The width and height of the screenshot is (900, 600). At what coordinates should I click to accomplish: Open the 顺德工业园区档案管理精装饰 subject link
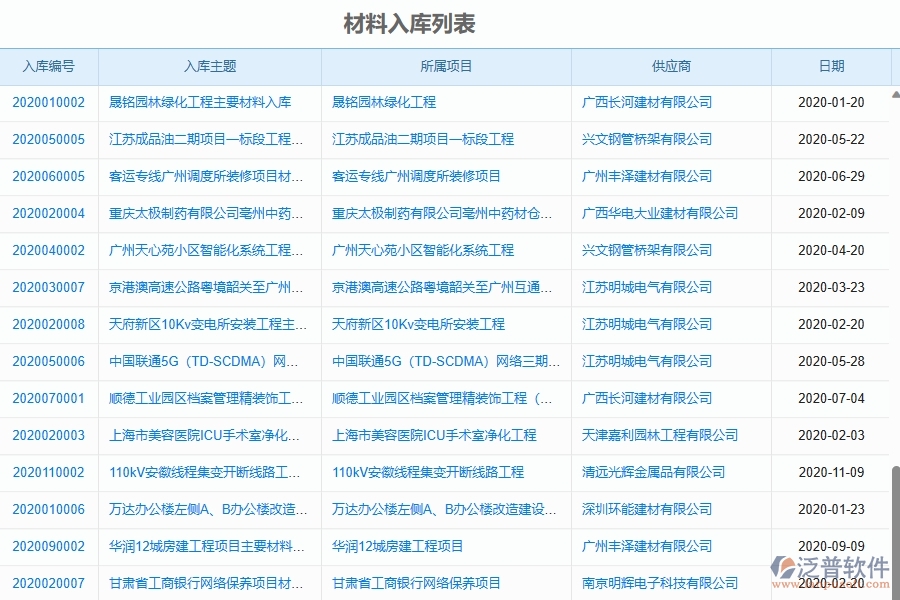[209, 398]
